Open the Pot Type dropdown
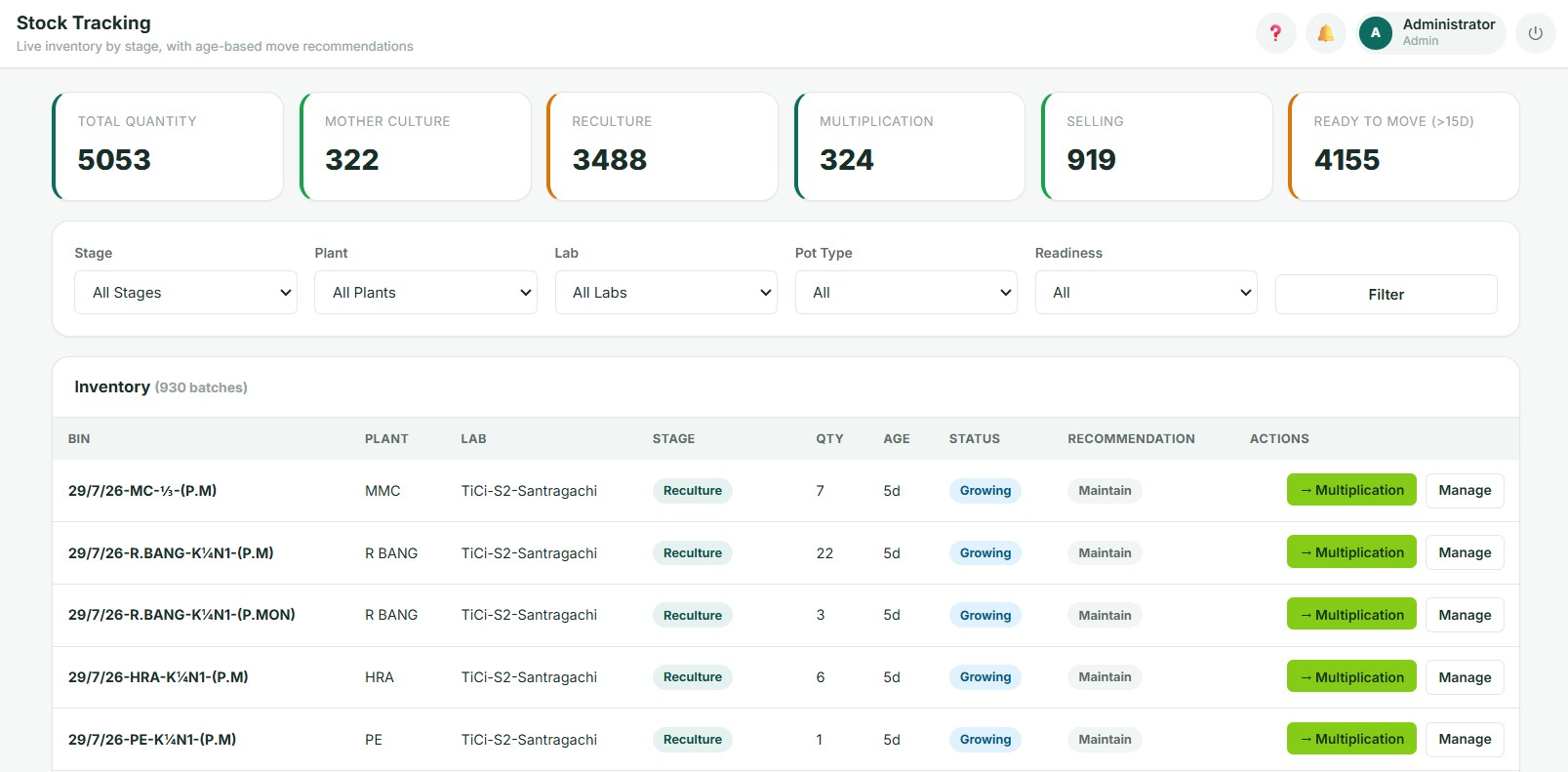Image resolution: width=1568 pixels, height=772 pixels. click(x=905, y=293)
